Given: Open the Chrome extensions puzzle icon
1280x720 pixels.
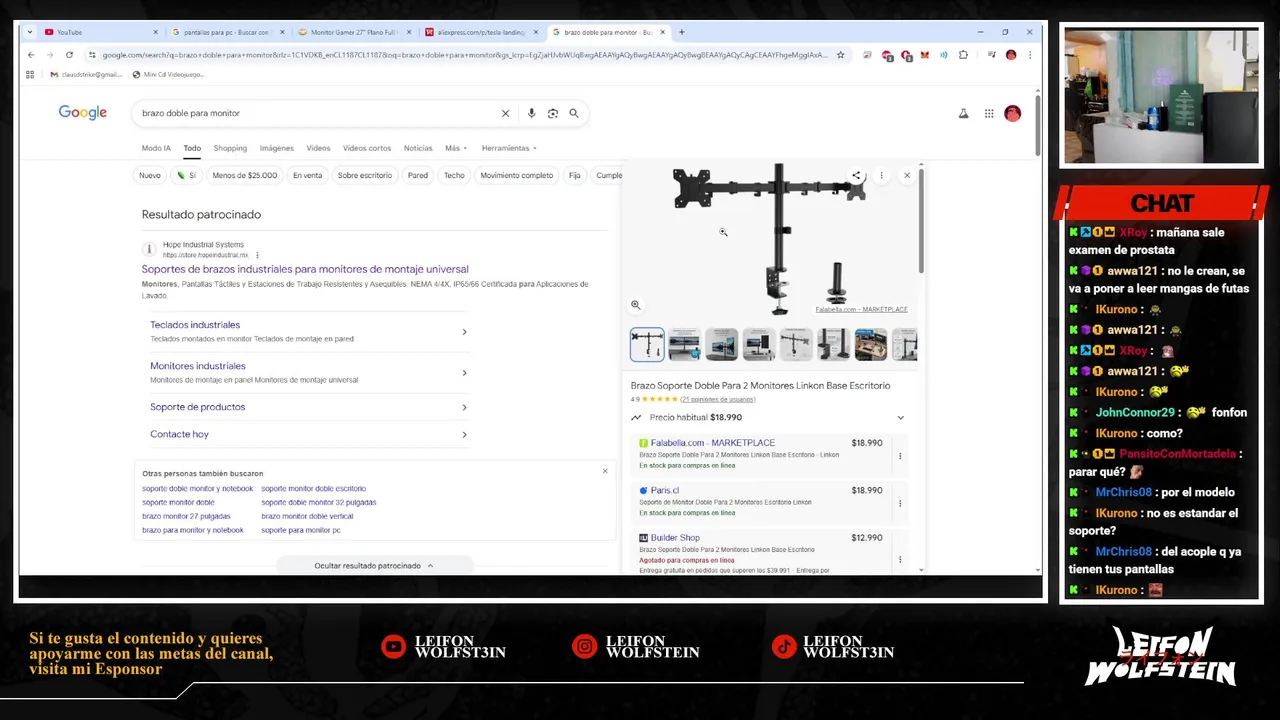Looking at the screenshot, I should point(963,55).
